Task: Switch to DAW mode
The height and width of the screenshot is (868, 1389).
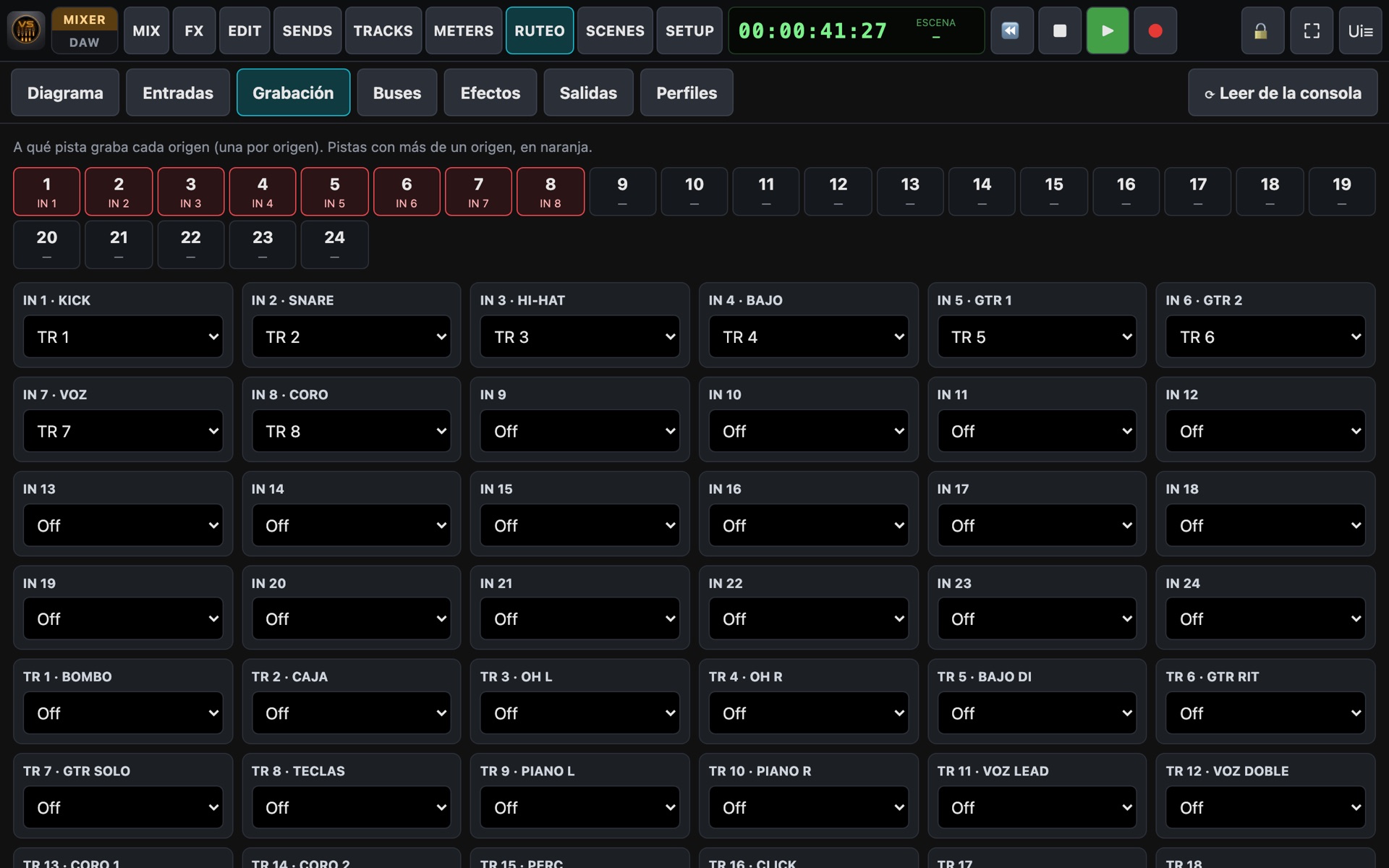Action: 84,42
